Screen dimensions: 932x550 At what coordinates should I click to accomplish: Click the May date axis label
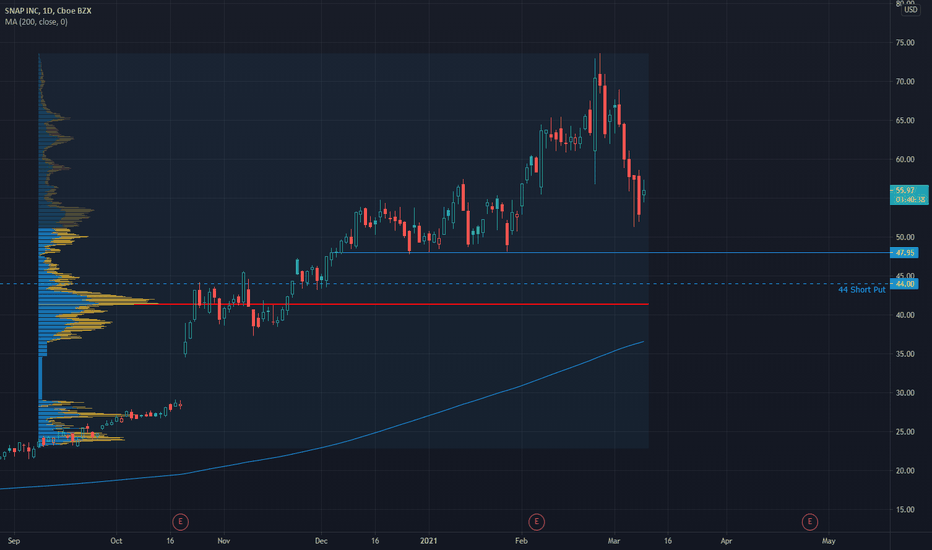click(x=829, y=541)
